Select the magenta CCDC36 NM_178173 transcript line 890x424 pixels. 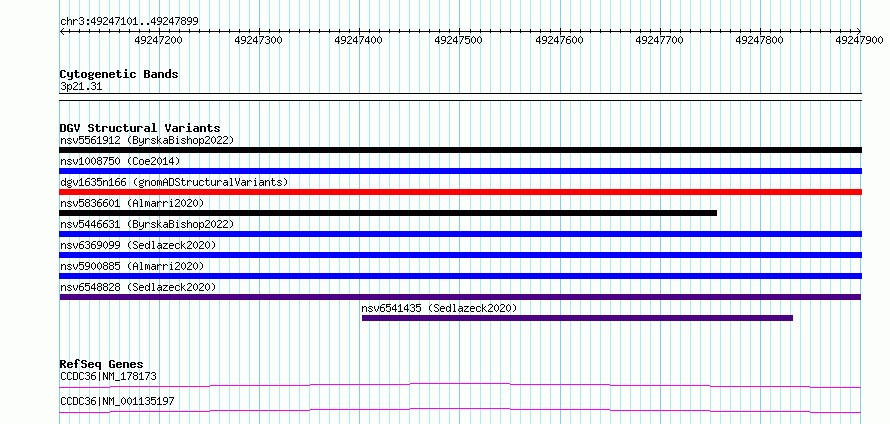[x=460, y=385]
